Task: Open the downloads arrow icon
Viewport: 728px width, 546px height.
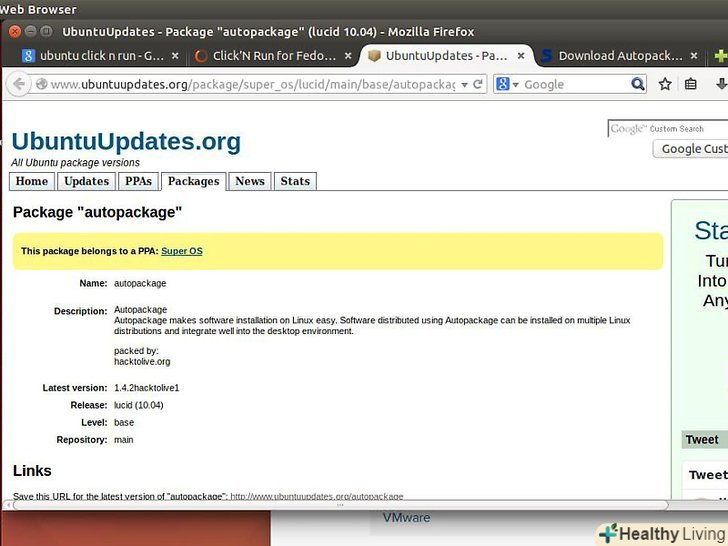Action: point(721,84)
